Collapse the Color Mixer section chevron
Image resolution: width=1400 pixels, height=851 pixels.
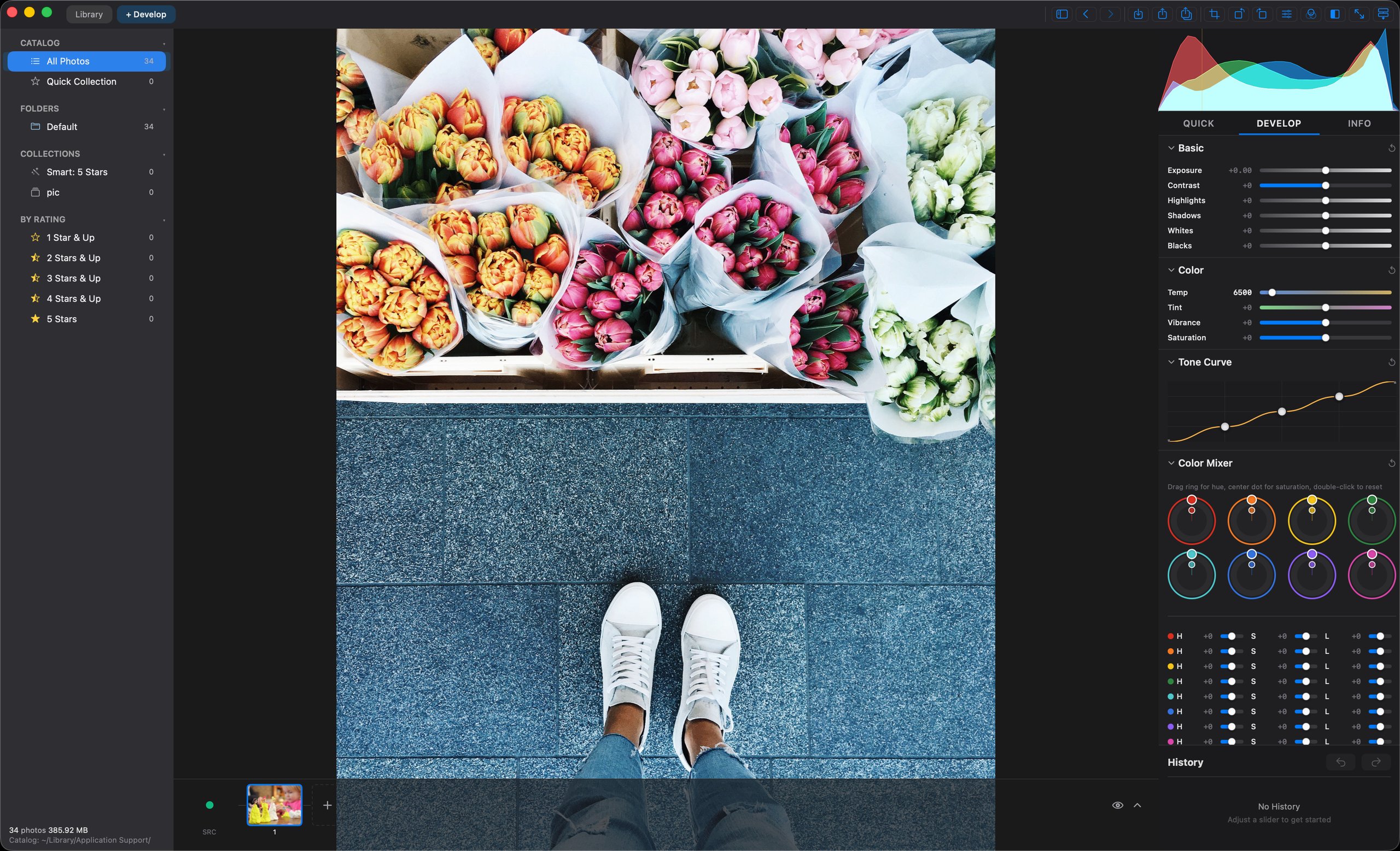pyautogui.click(x=1171, y=463)
